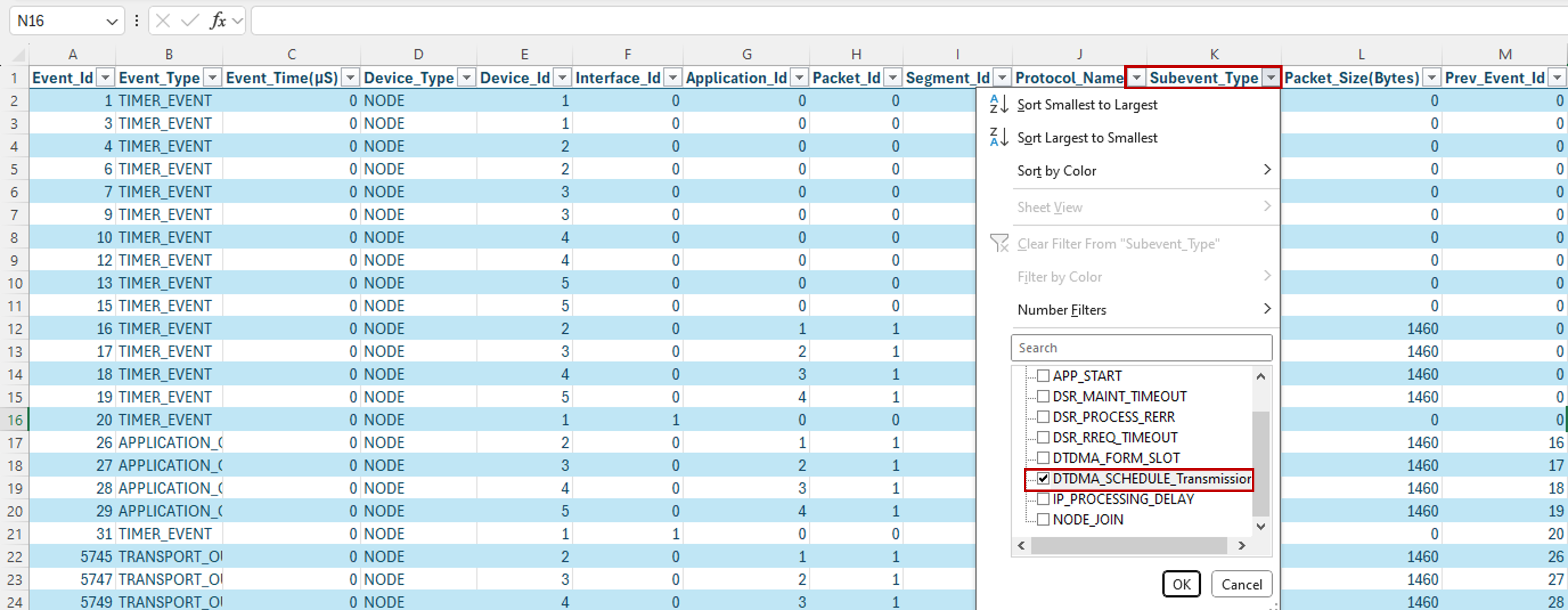Click the filter Search input field
The height and width of the screenshot is (610, 1568).
pyautogui.click(x=1141, y=348)
